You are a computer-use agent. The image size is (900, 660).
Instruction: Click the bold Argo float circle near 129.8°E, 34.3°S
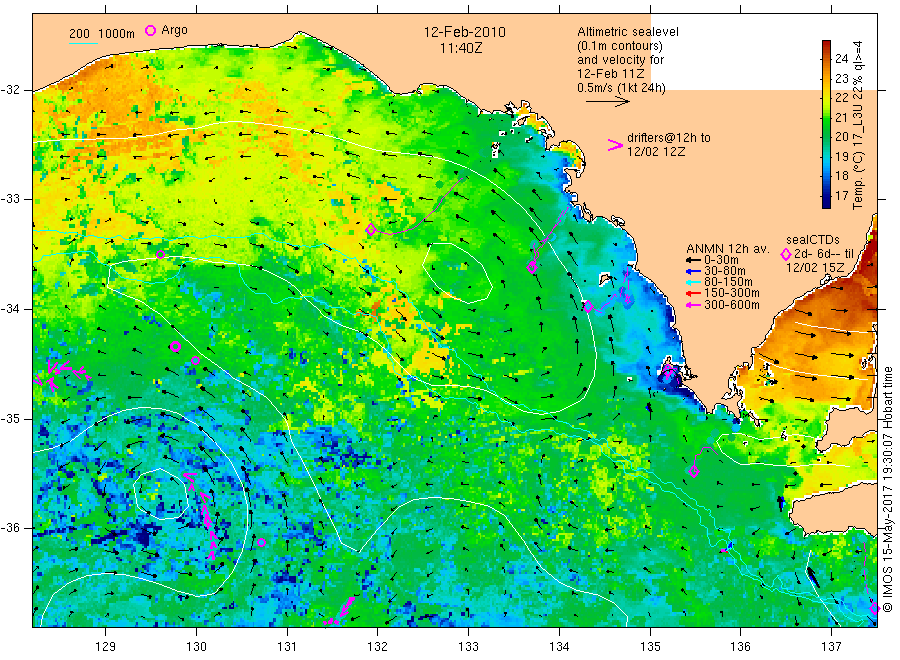[176, 347]
